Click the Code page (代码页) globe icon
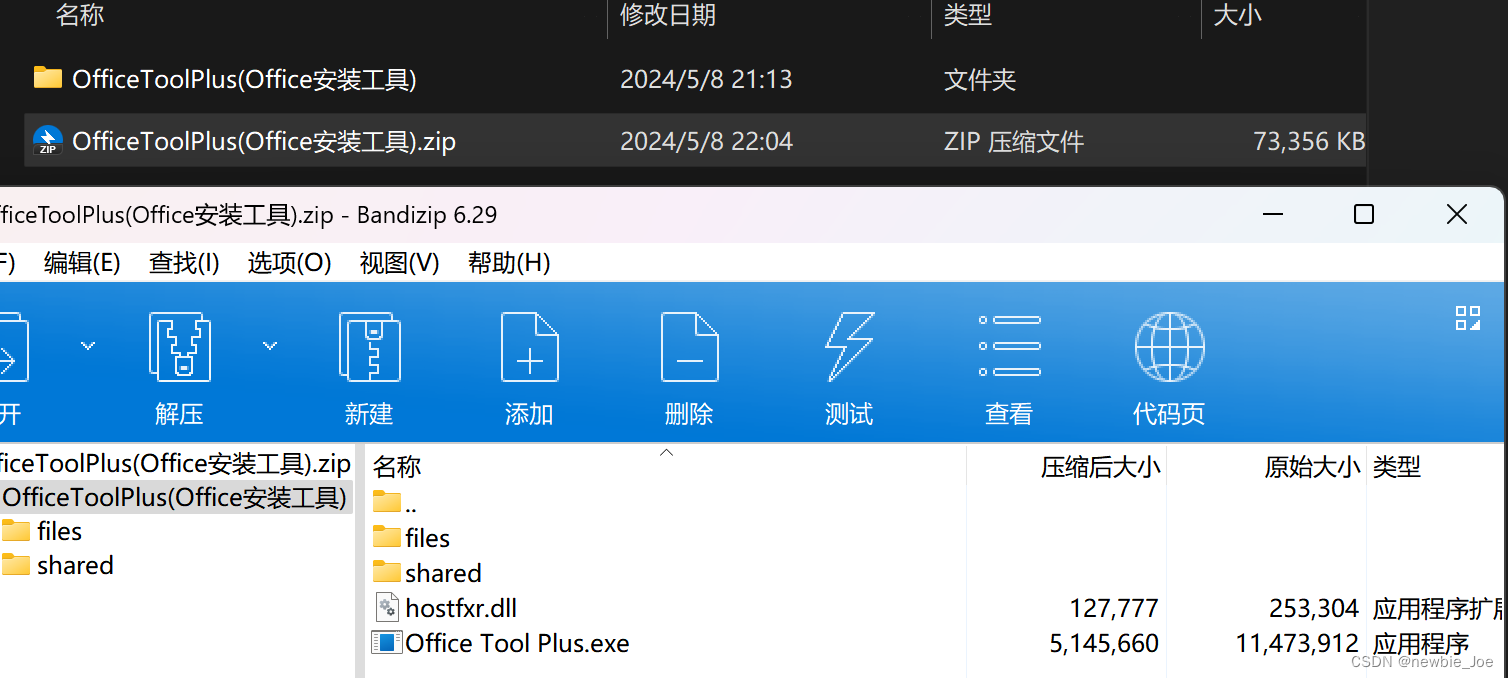The height and width of the screenshot is (678, 1508). pyautogui.click(x=1169, y=347)
